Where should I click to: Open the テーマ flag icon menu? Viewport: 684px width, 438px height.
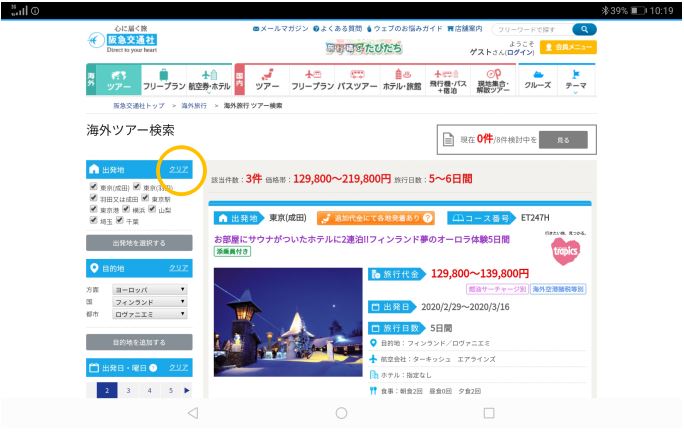[x=575, y=80]
